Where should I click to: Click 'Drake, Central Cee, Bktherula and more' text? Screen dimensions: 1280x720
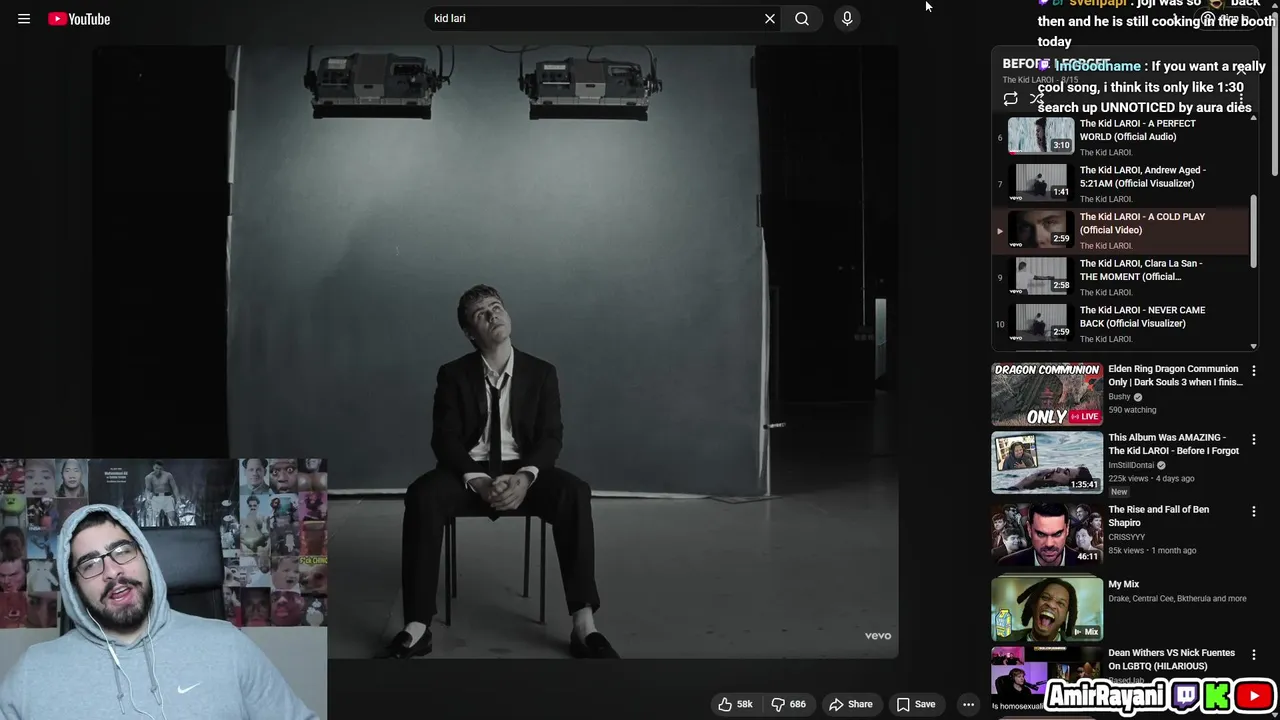[x=1177, y=598]
